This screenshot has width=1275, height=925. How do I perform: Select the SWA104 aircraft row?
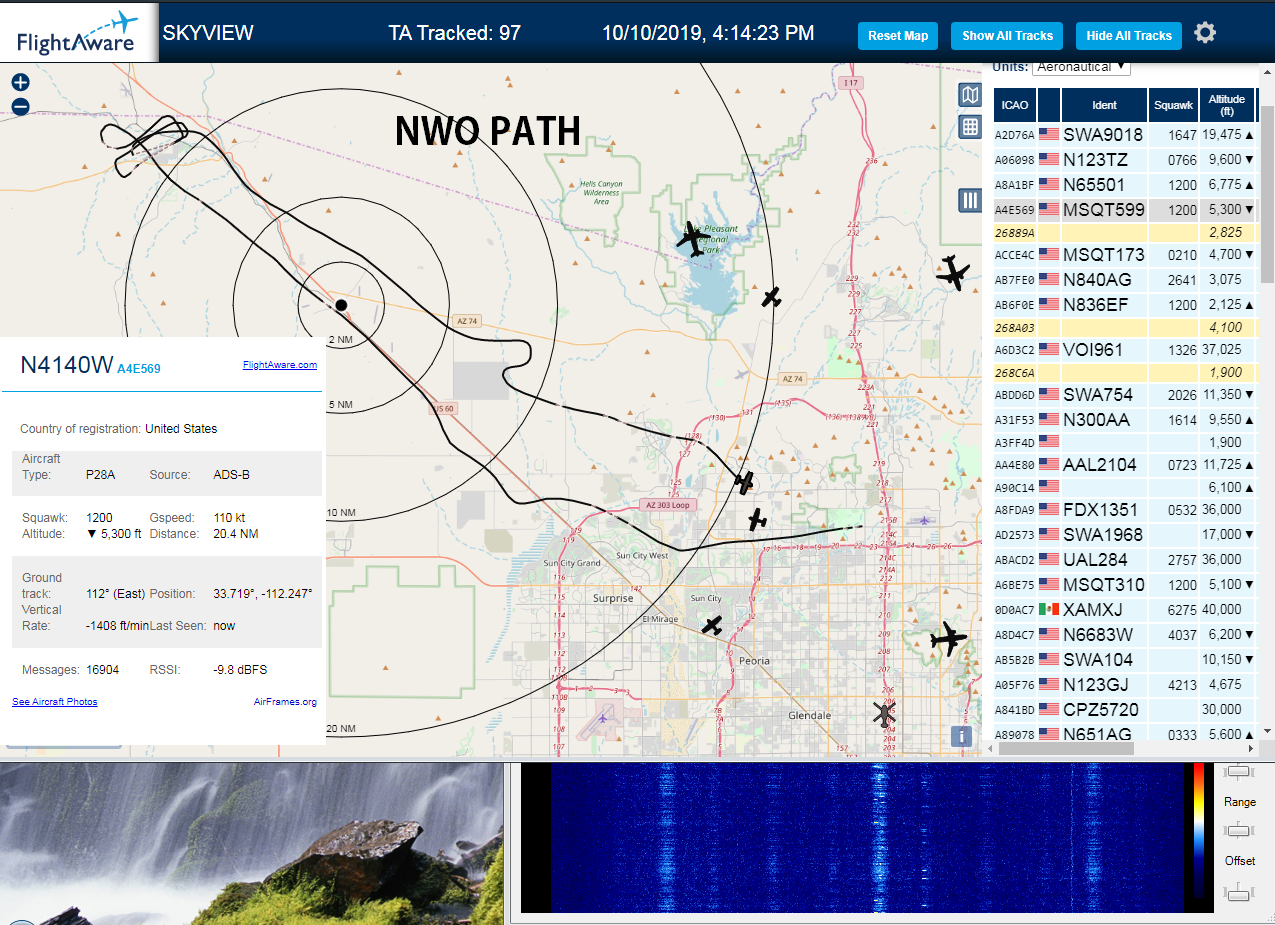1124,659
